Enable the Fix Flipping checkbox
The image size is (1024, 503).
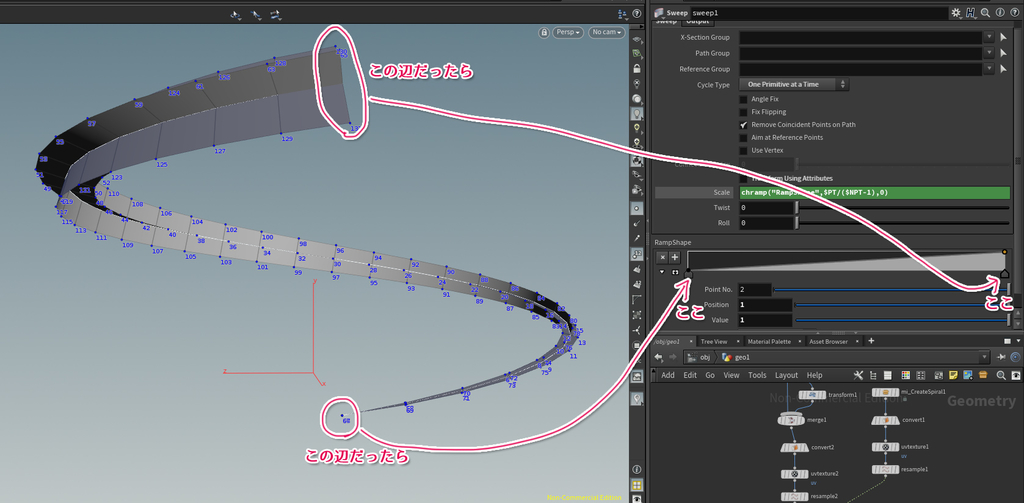(x=743, y=112)
